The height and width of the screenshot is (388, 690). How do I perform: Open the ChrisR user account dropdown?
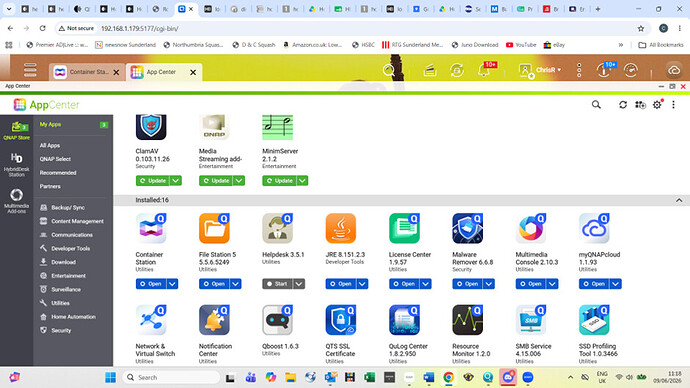point(540,70)
